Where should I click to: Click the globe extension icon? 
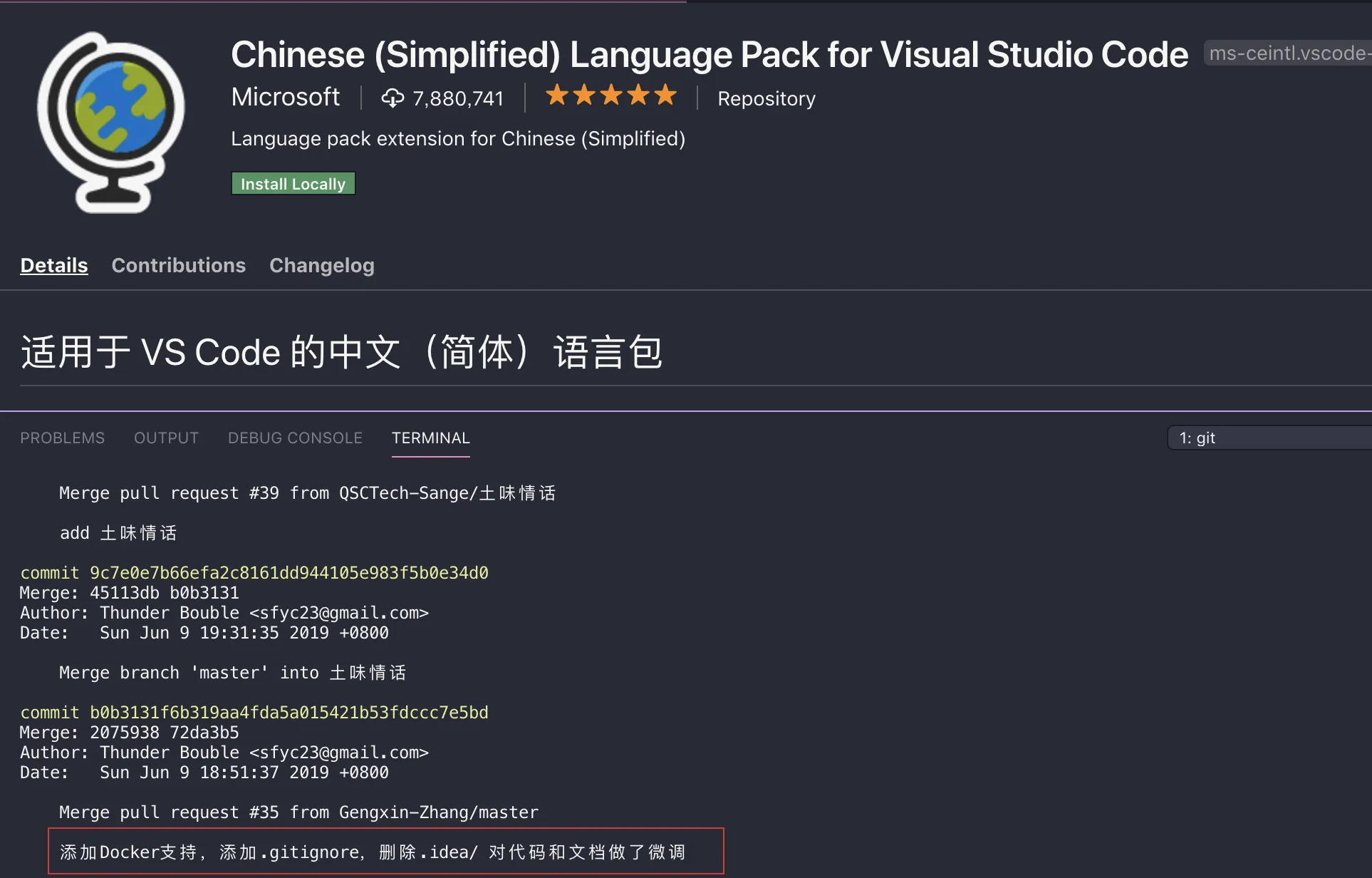(111, 123)
